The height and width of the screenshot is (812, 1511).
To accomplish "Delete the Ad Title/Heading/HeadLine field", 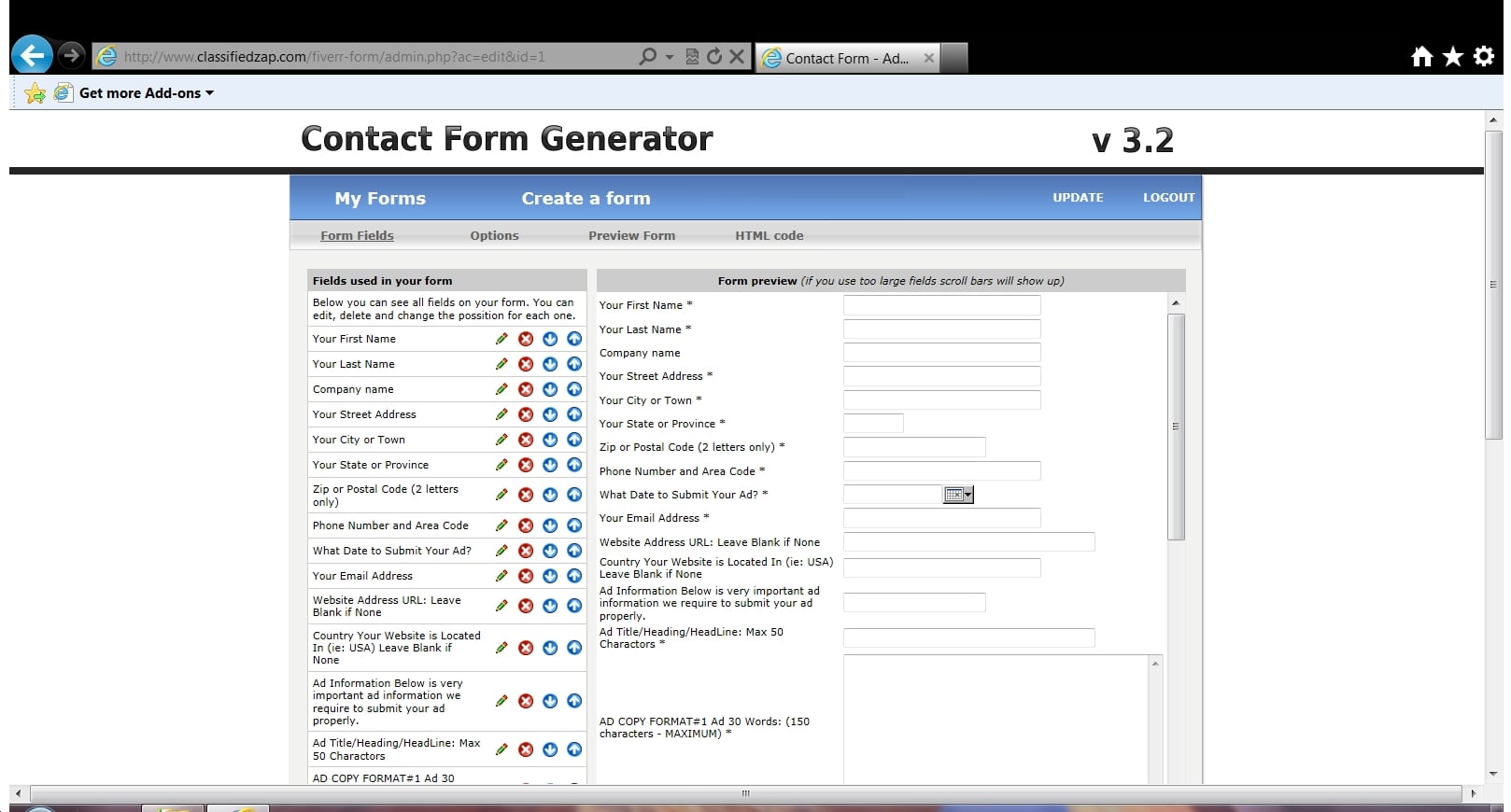I will (526, 749).
